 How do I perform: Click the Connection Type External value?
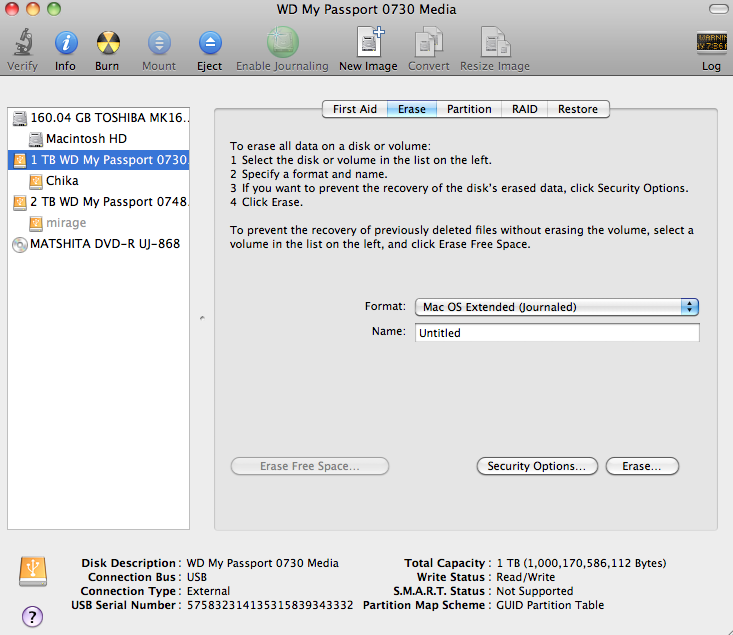pyautogui.click(x=208, y=591)
